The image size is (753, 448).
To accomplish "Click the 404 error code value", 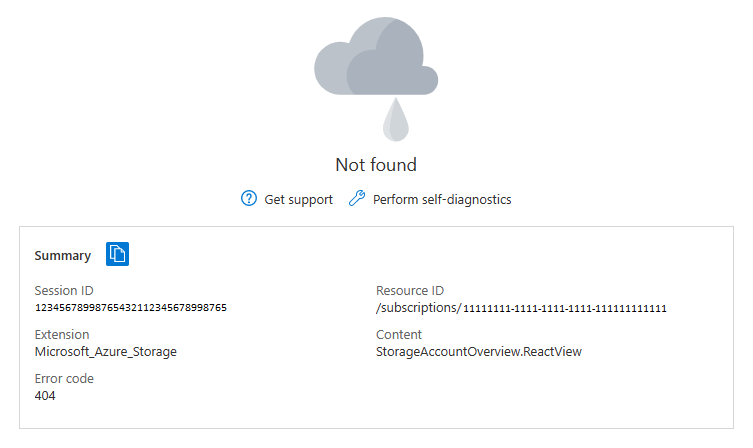I will click(45, 395).
